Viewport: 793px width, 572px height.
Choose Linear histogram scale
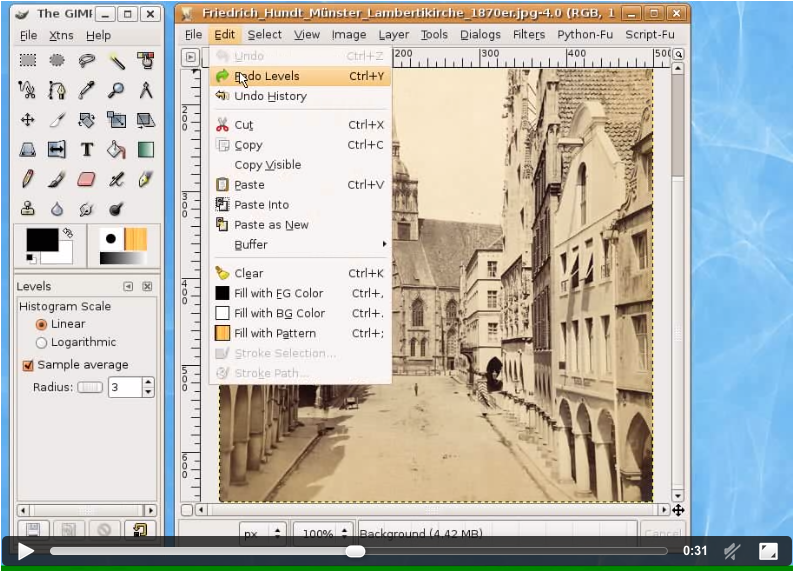pos(41,324)
